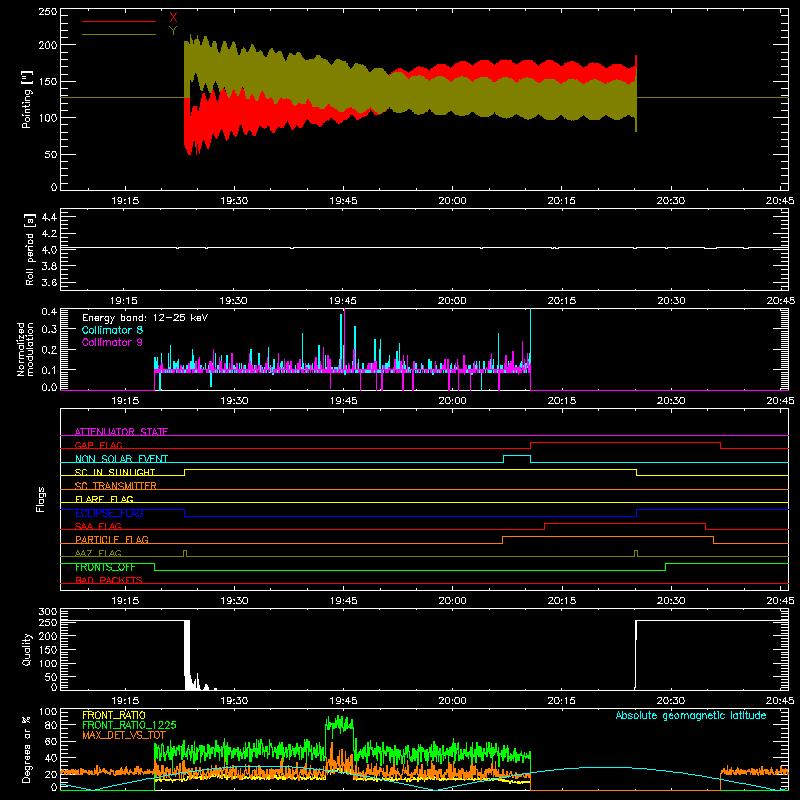The image size is (800, 800).
Task: Click the GAP_FLAG raised step segment
Action: (x=626, y=443)
